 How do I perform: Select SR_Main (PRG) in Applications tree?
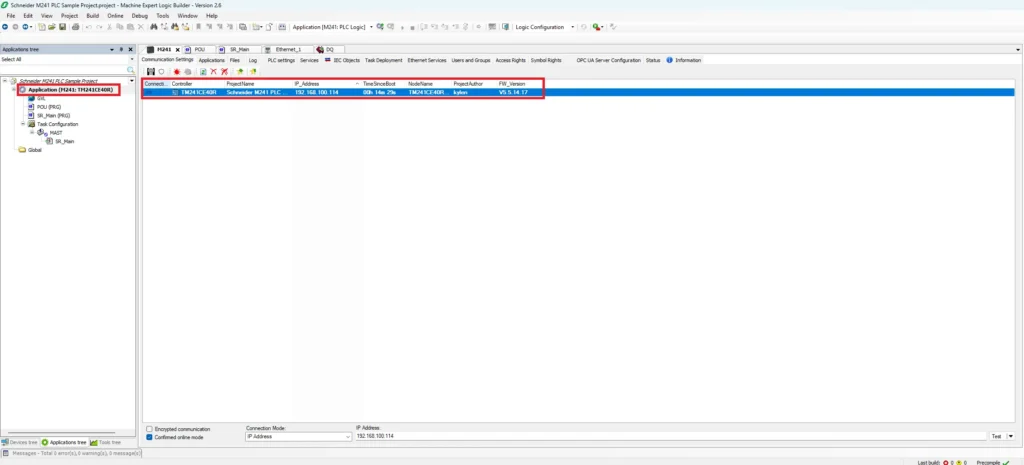[x=53, y=115]
